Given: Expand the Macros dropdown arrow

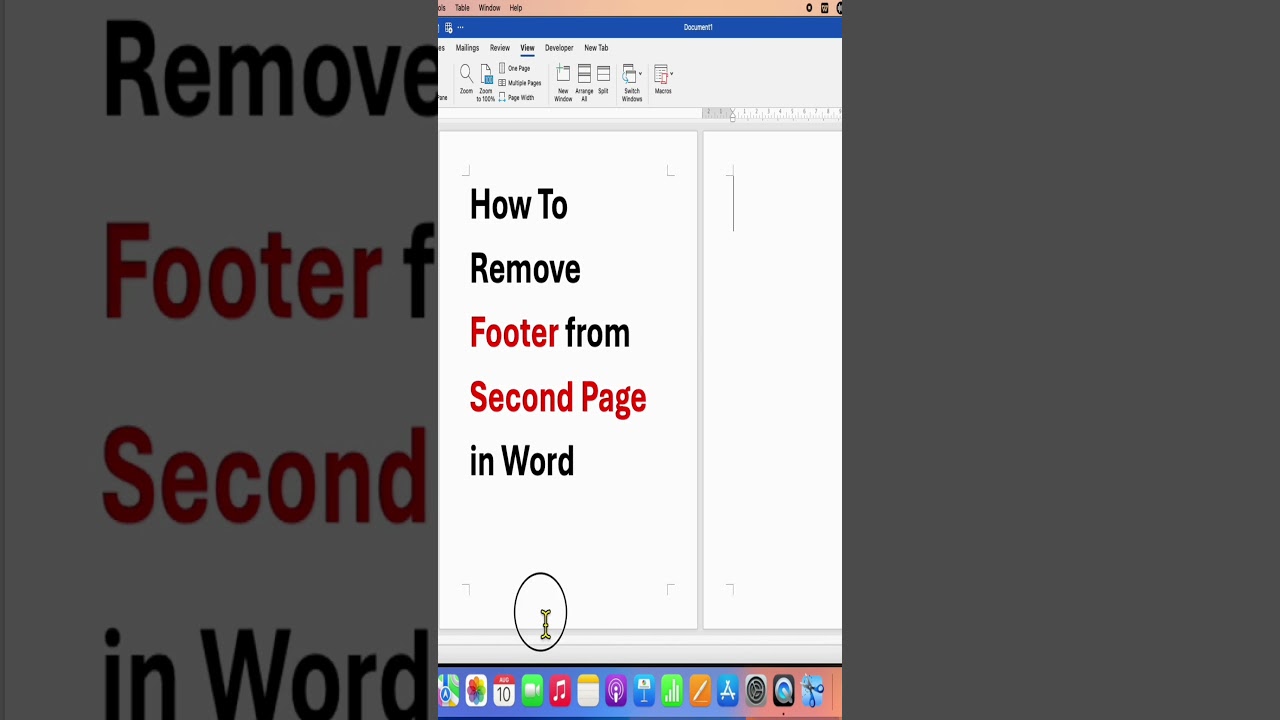Looking at the screenshot, I should [x=672, y=74].
